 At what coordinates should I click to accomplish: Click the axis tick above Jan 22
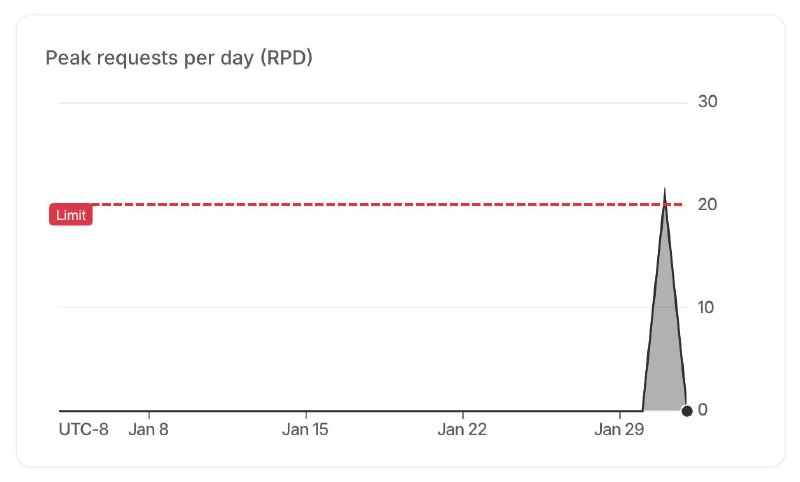coord(463,413)
